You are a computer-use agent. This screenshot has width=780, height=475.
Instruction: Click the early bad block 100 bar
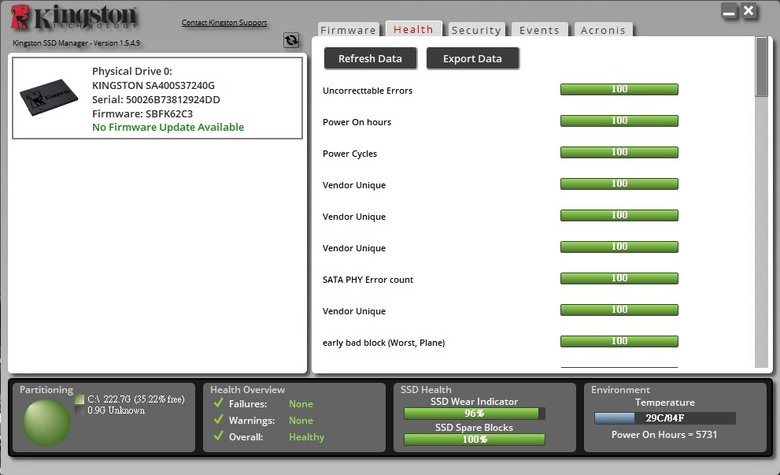click(619, 341)
